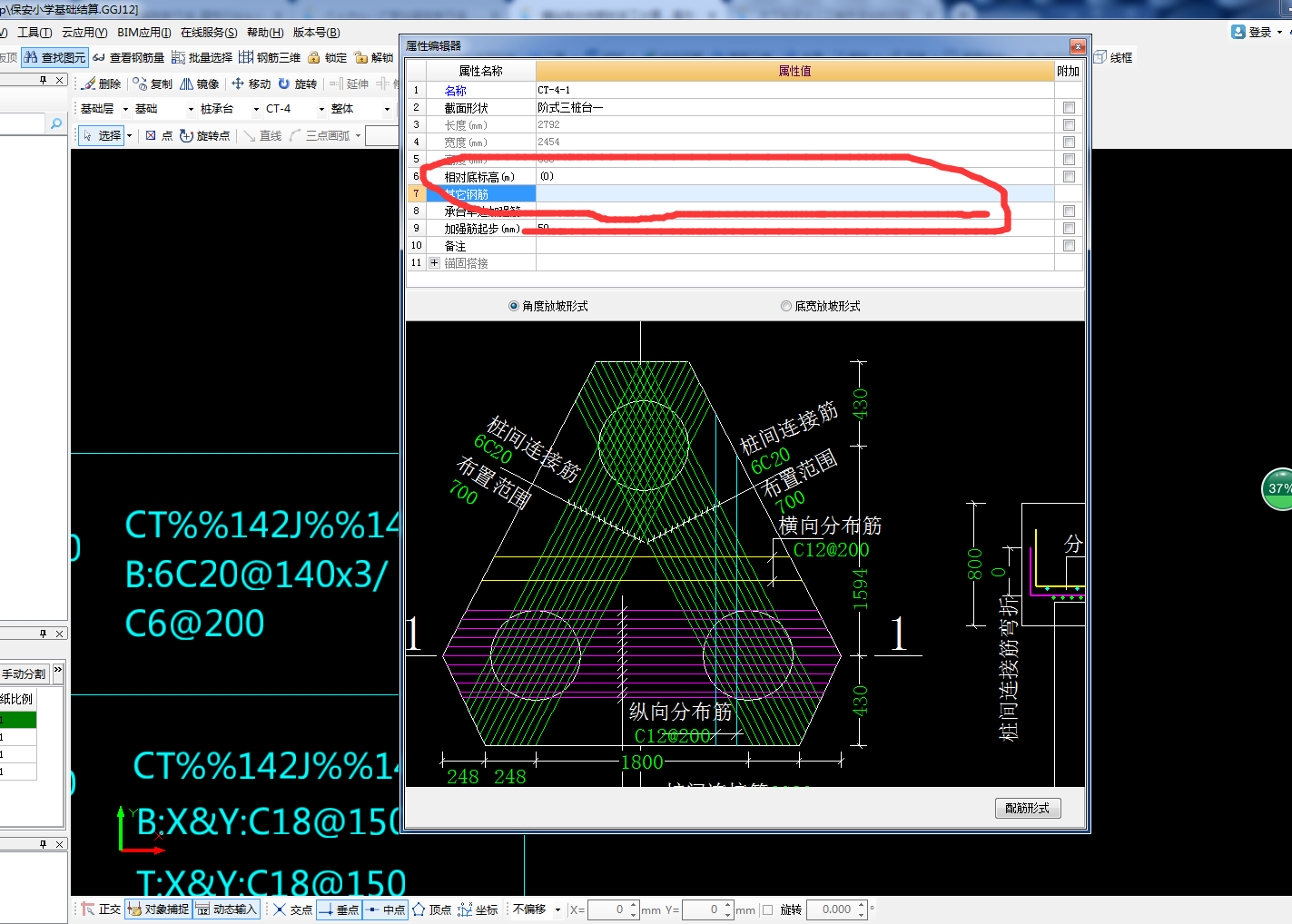Select the 角度放坡形式 radio button
1292x924 pixels.
click(514, 306)
